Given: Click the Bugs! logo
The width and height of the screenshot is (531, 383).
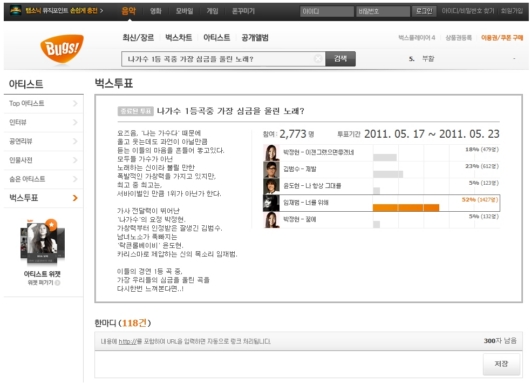Looking at the screenshot, I should pos(62,48).
